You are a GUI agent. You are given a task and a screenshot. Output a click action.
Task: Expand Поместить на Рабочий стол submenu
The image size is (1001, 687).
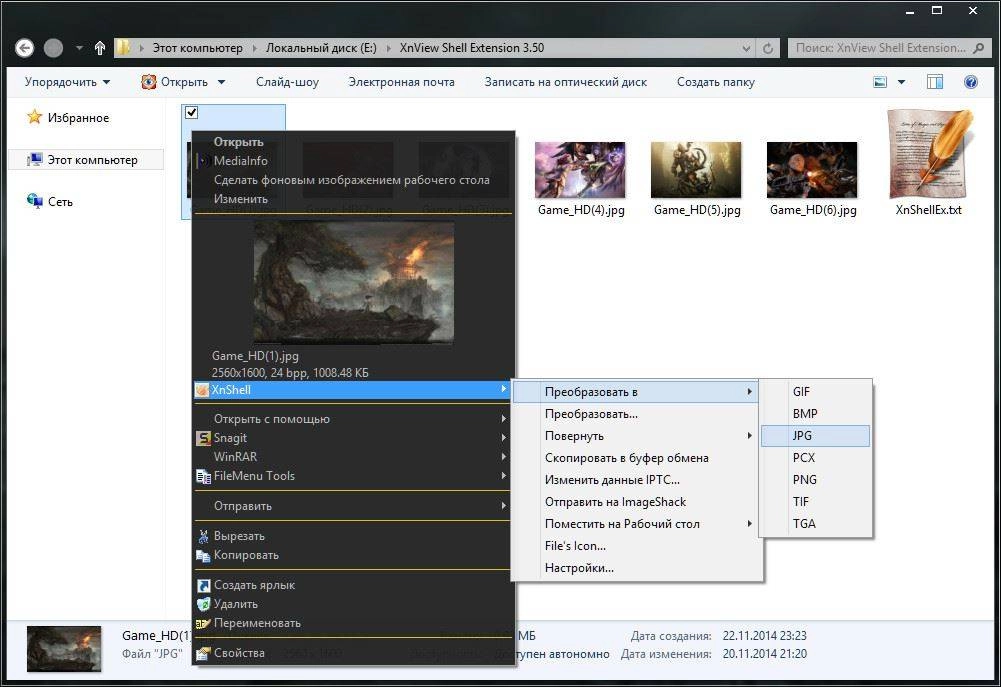[636, 524]
